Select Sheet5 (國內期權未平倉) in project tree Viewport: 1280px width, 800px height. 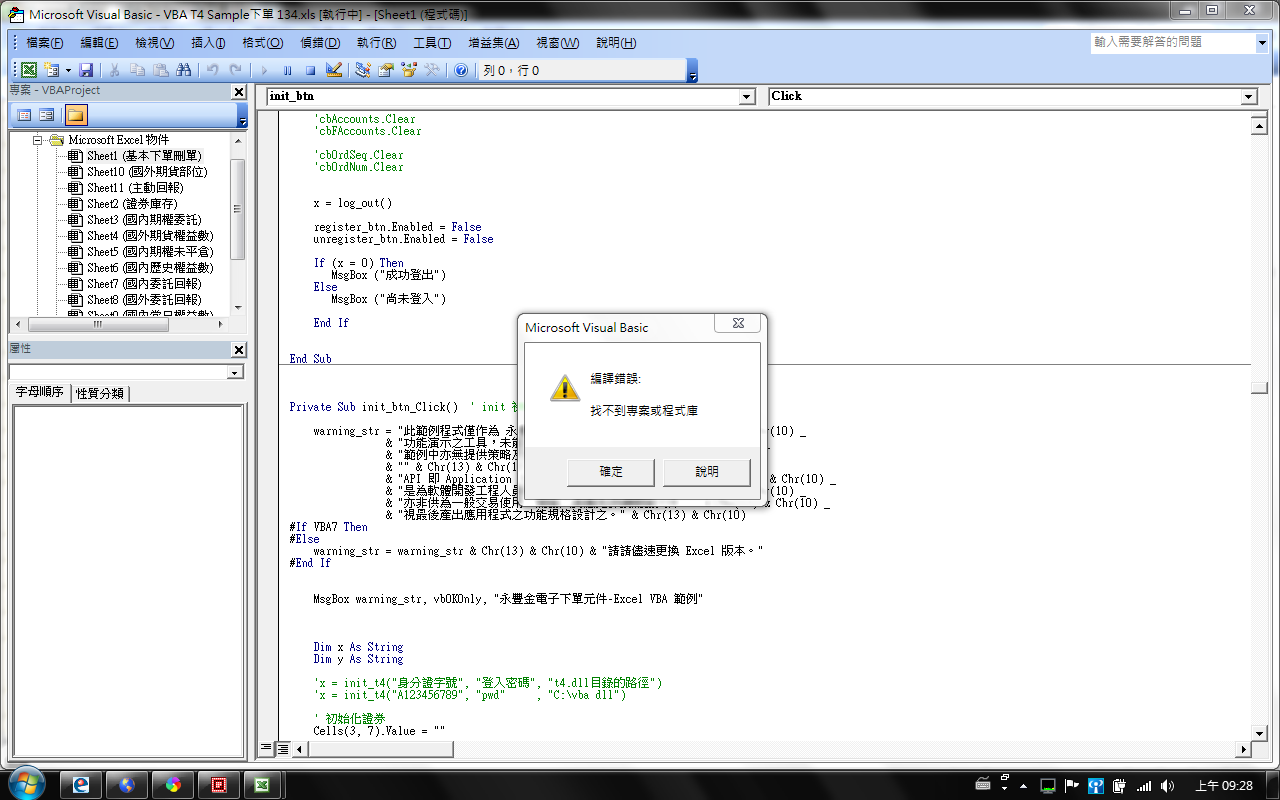(150, 252)
